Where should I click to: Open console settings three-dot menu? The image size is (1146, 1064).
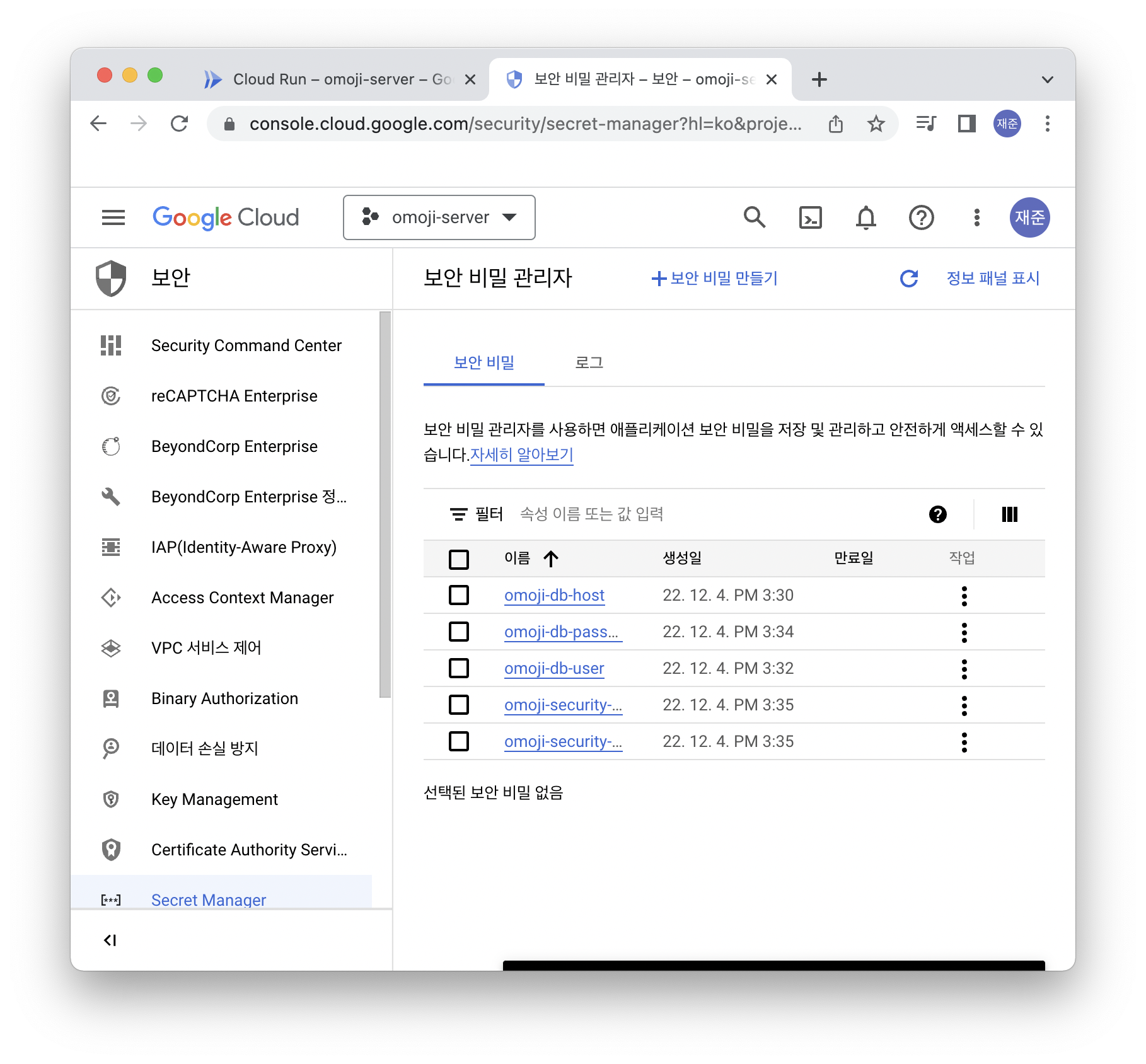click(x=977, y=217)
